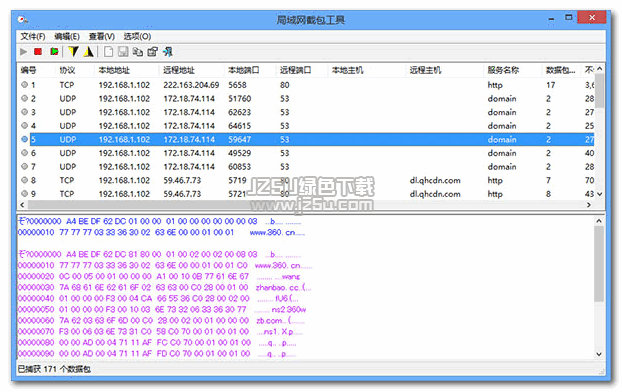
Task: Click the packet list vertical scrollbar thumb
Action: click(x=599, y=90)
